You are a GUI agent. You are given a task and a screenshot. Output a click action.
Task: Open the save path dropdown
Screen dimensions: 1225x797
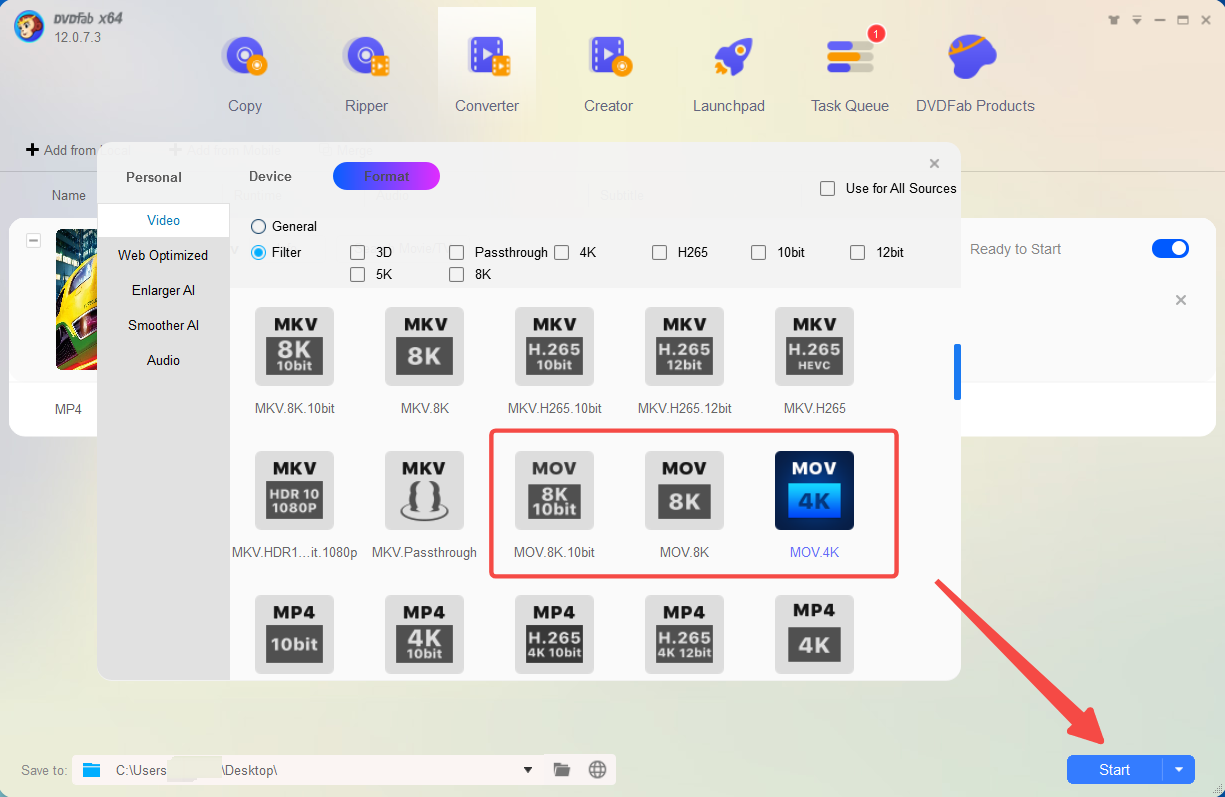coord(528,769)
